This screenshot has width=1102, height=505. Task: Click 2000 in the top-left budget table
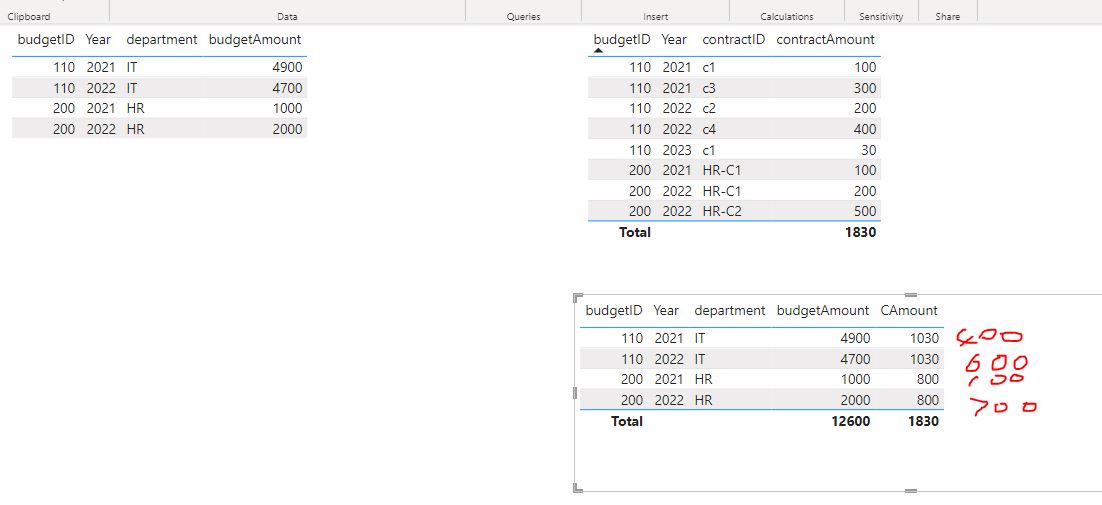point(287,129)
